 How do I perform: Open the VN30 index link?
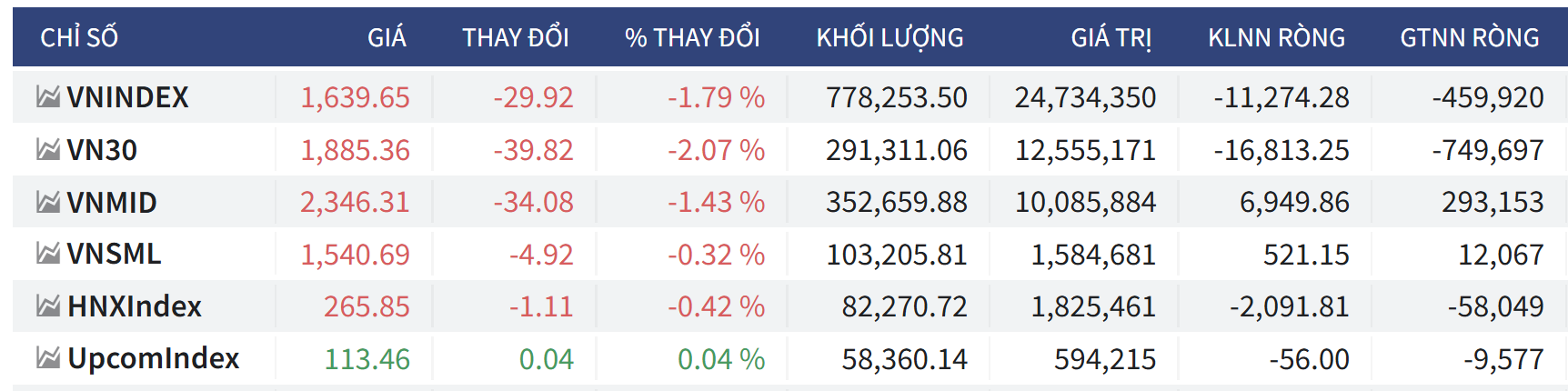[102, 150]
